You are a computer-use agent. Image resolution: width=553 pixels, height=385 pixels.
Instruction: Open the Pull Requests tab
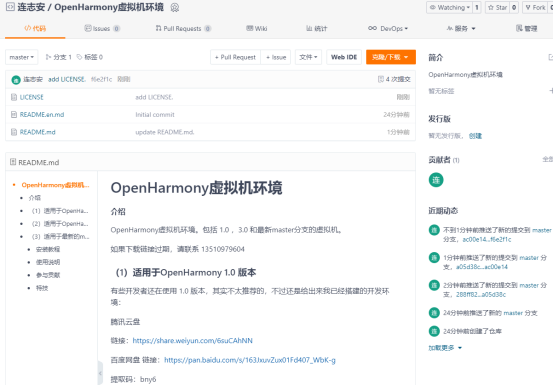pyautogui.click(x=183, y=29)
